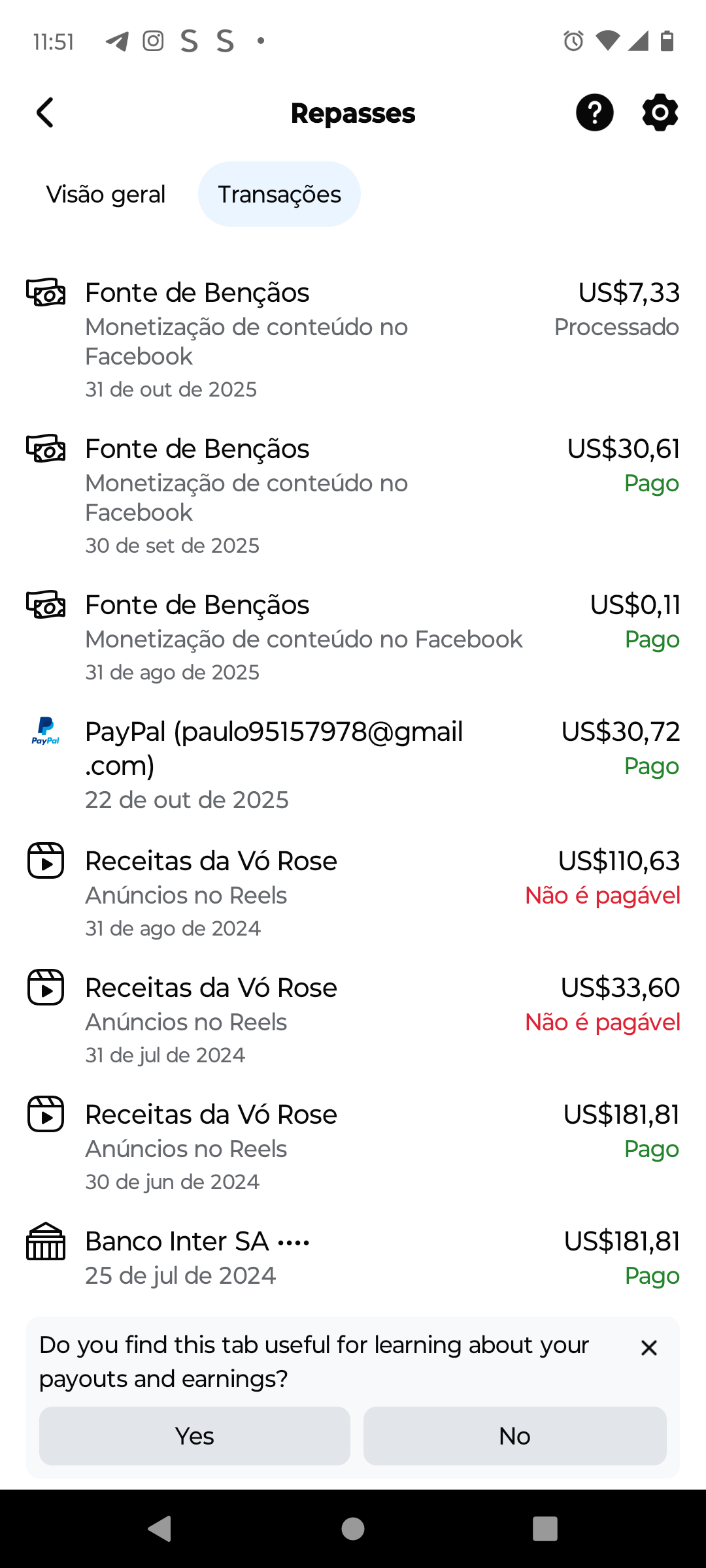This screenshot has width=706, height=1568.
Task: Tap the PayPal logo icon
Action: (45, 731)
